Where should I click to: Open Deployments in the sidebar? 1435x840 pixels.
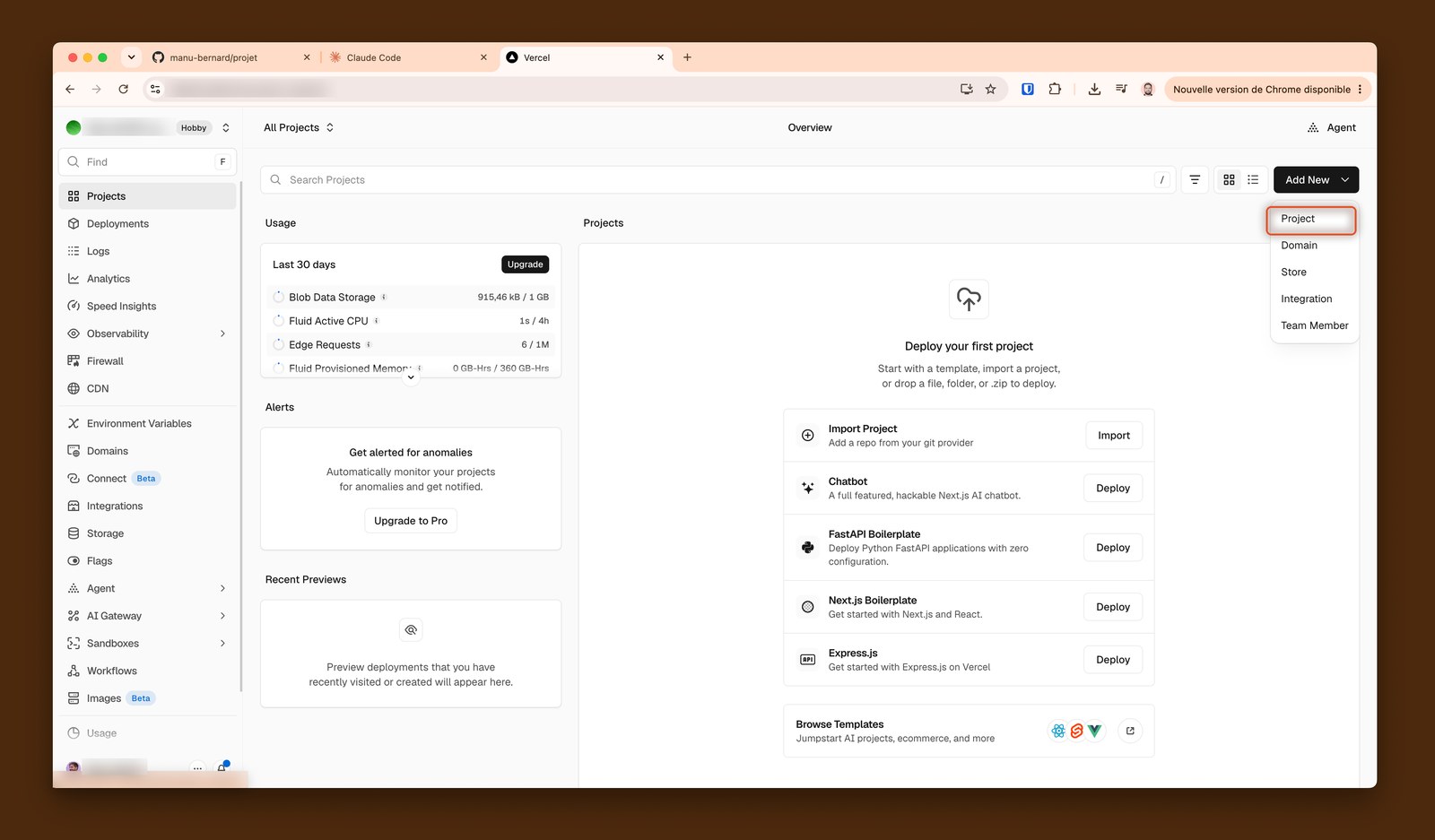coord(147,224)
